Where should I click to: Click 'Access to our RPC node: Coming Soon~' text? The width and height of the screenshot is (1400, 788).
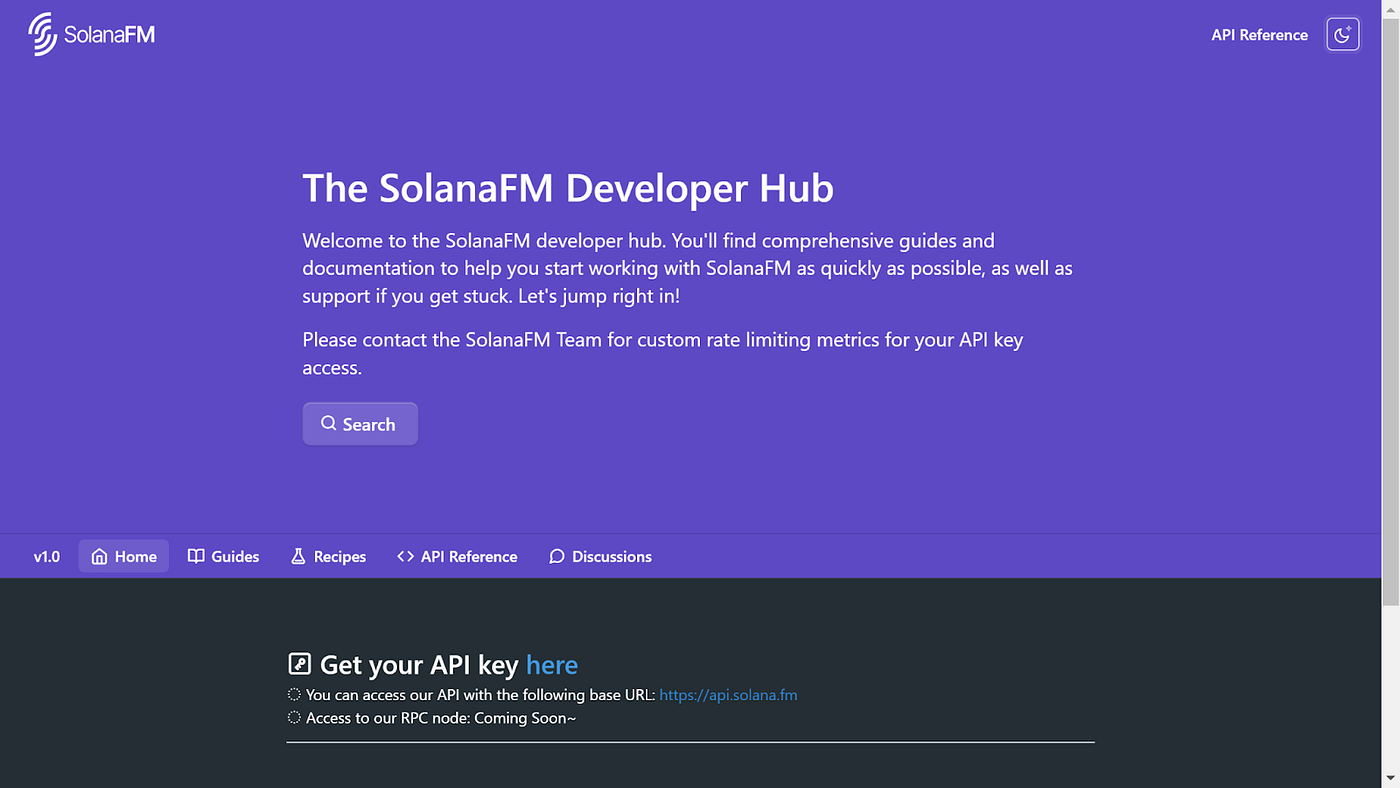(x=441, y=718)
